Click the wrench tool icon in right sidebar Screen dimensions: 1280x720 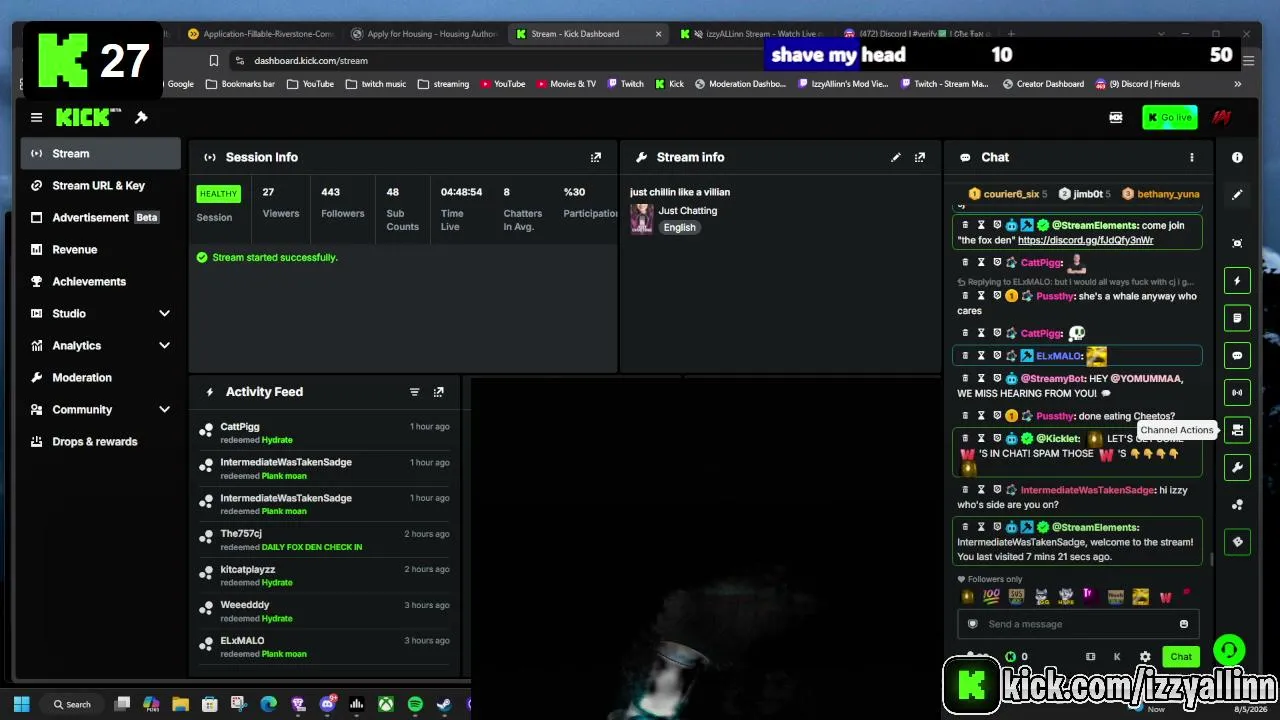tap(1237, 467)
